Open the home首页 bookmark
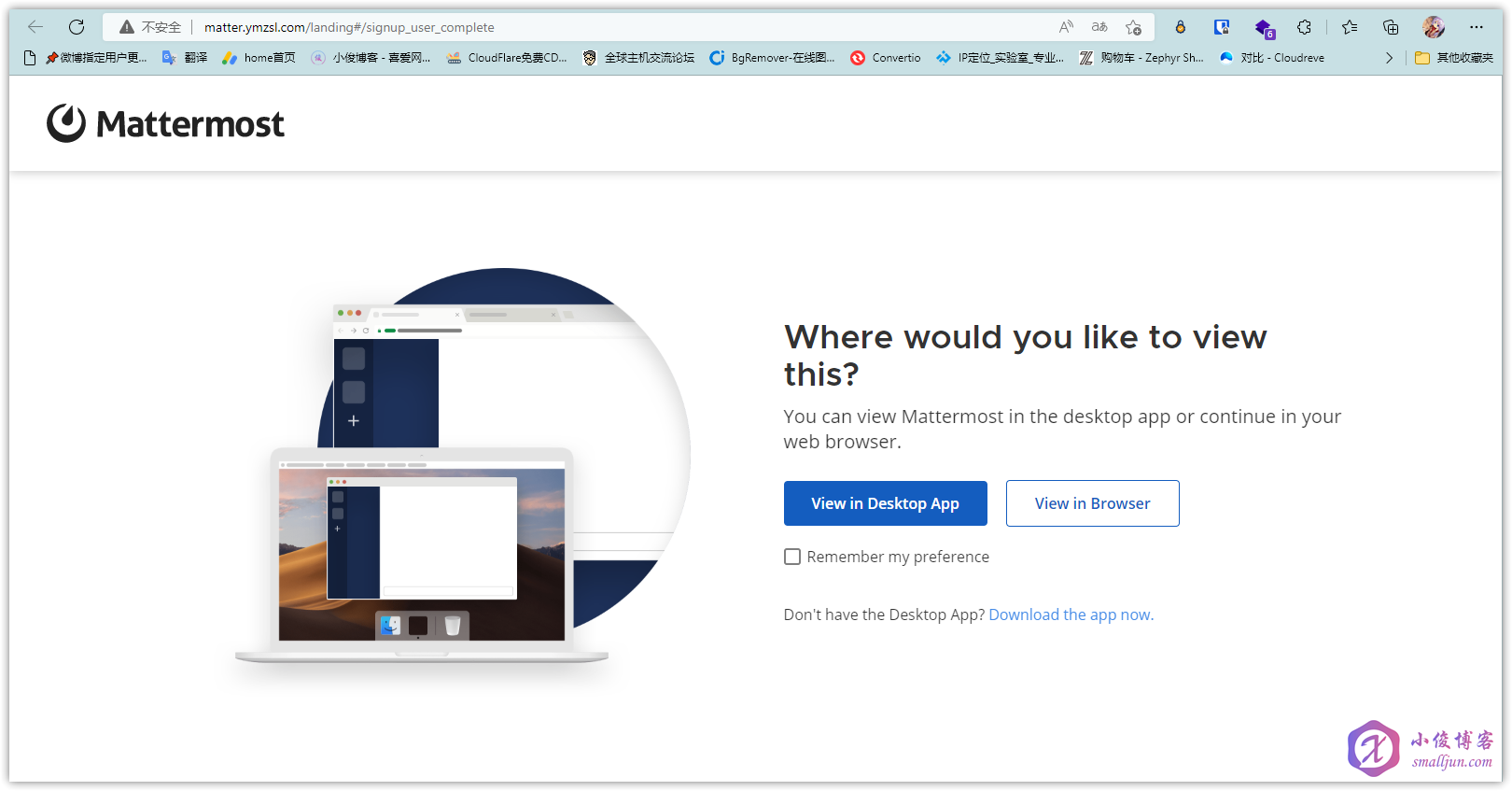 pos(259,58)
